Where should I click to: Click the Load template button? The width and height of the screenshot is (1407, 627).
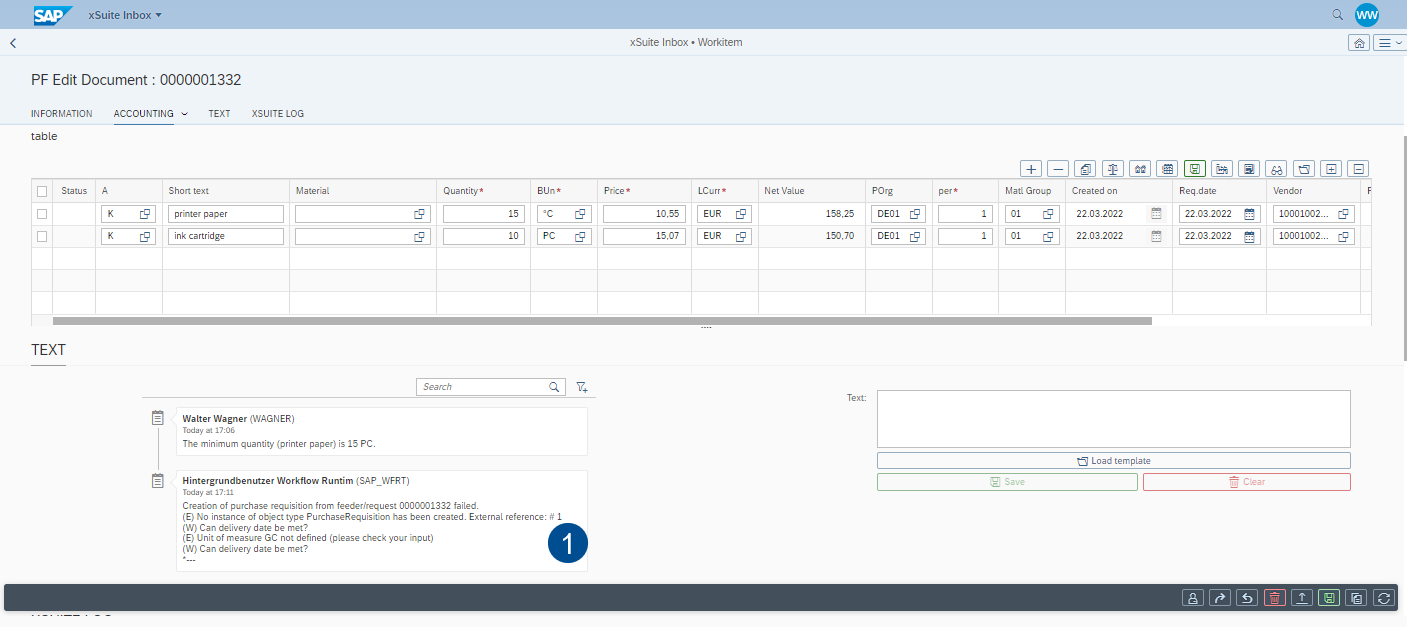[1113, 461]
